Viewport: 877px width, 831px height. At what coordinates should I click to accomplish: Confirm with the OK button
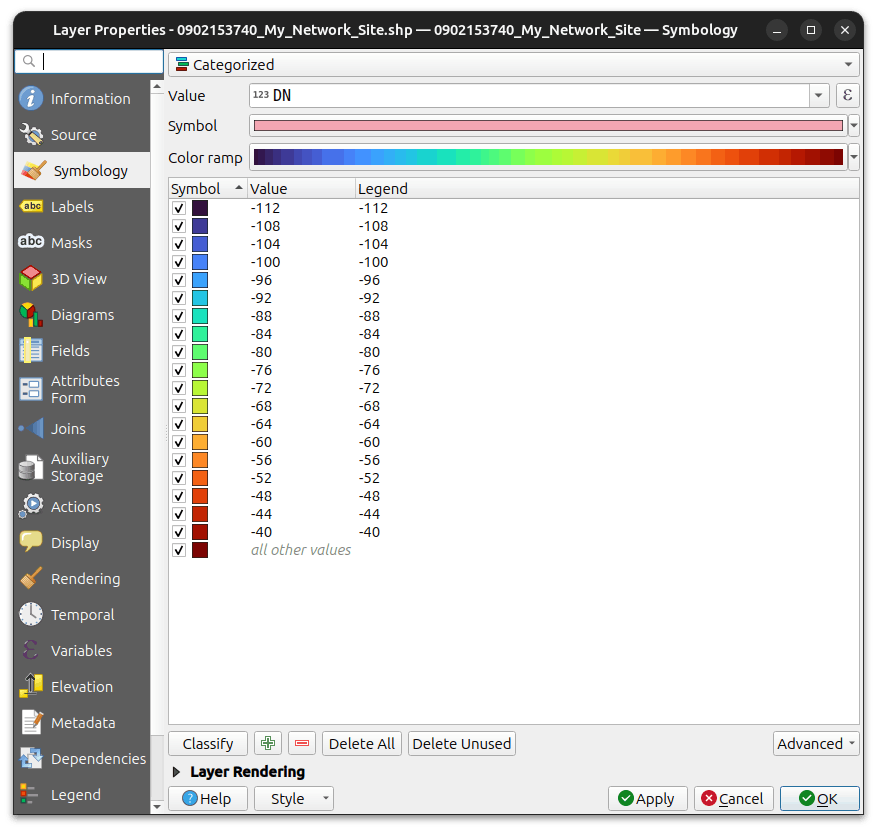click(x=819, y=798)
